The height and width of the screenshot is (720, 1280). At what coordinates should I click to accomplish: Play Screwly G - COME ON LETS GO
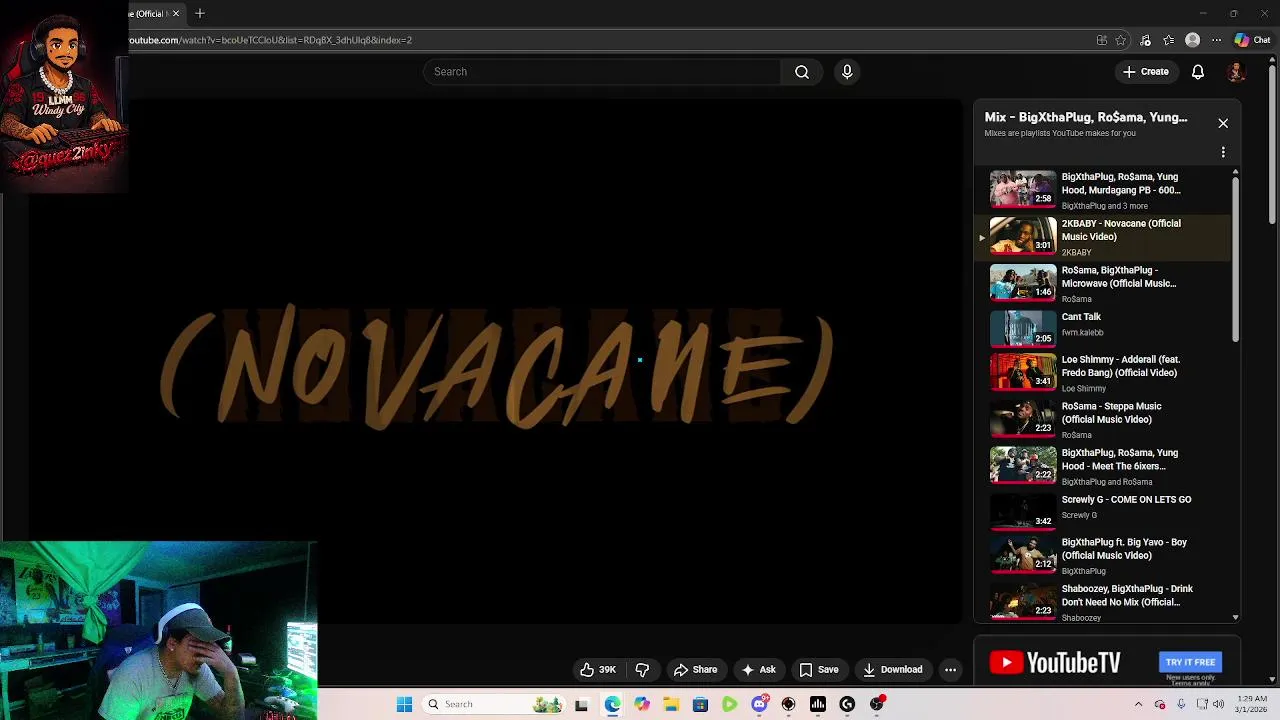tap(1104, 509)
